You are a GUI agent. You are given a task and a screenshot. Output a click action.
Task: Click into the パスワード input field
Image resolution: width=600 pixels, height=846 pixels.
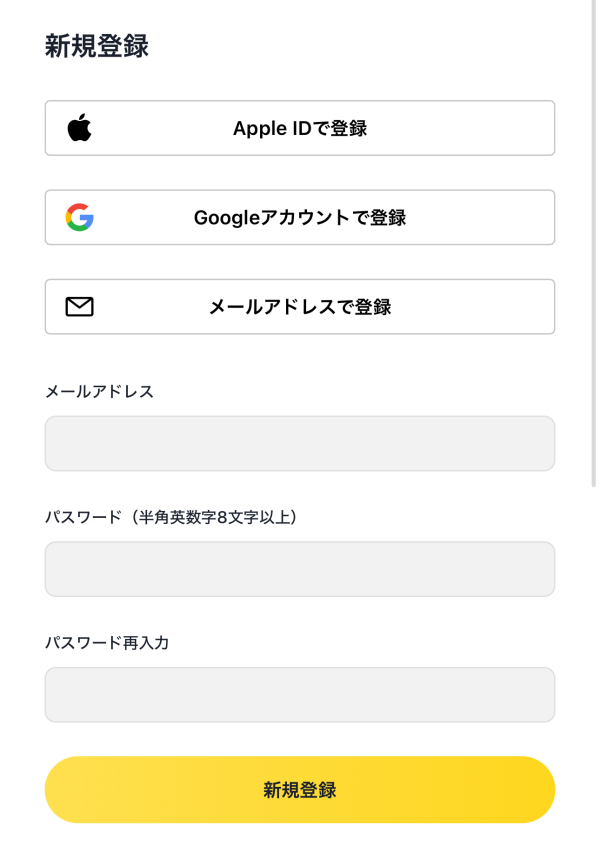(x=300, y=569)
